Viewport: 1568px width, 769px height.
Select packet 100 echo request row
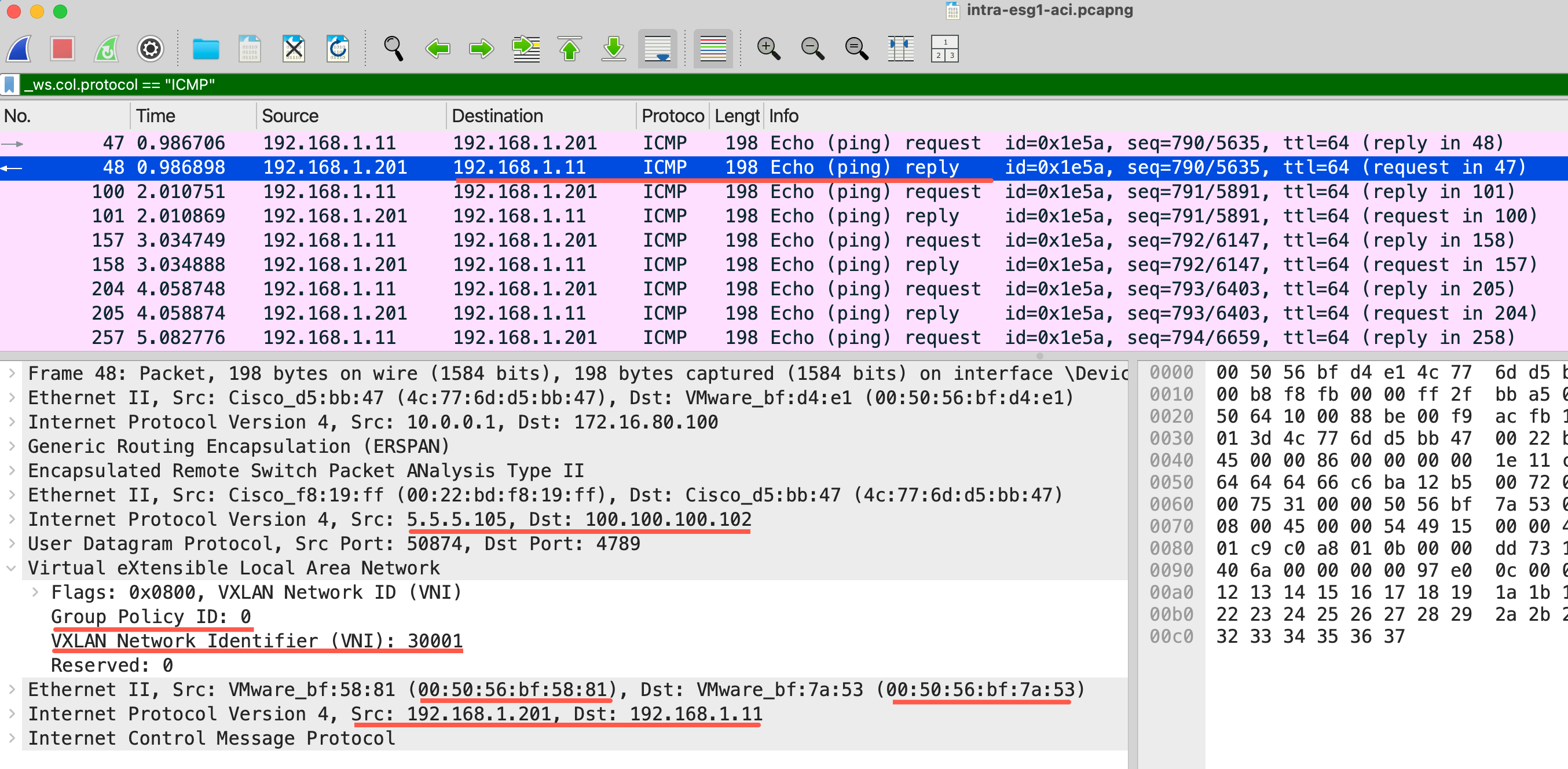pyautogui.click(x=784, y=192)
